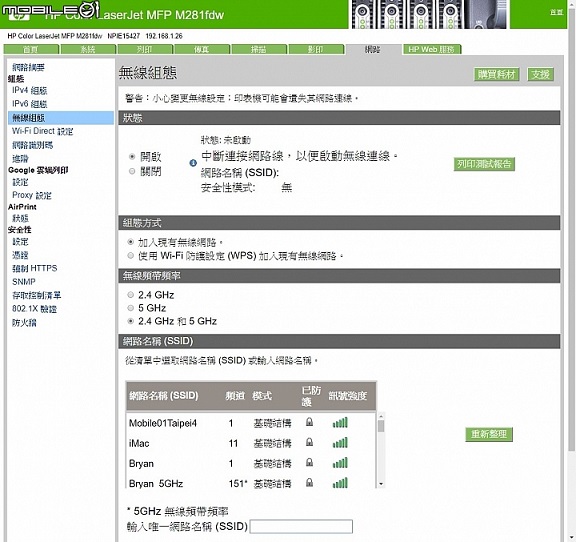The width and height of the screenshot is (576, 542).
Task: Select the 2.4 GHz 和 5 GHz option
Action: click(130, 321)
